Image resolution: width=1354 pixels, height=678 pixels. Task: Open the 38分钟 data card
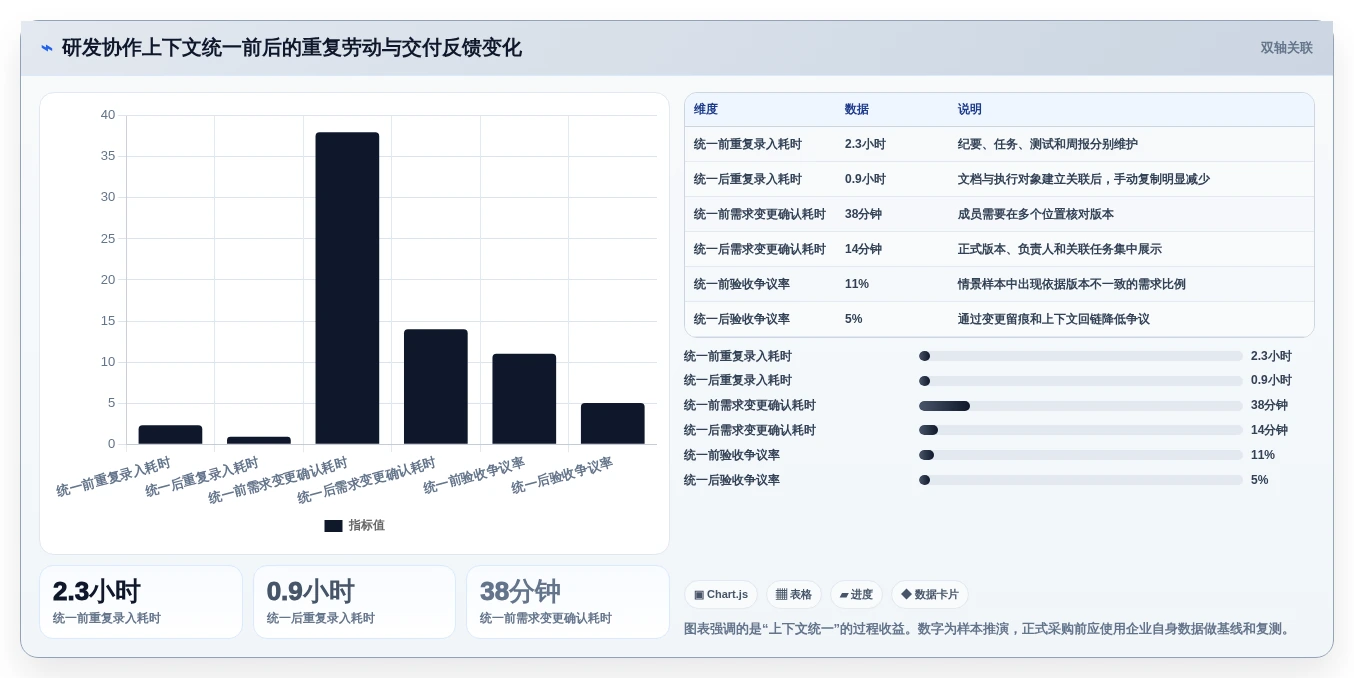pos(568,602)
